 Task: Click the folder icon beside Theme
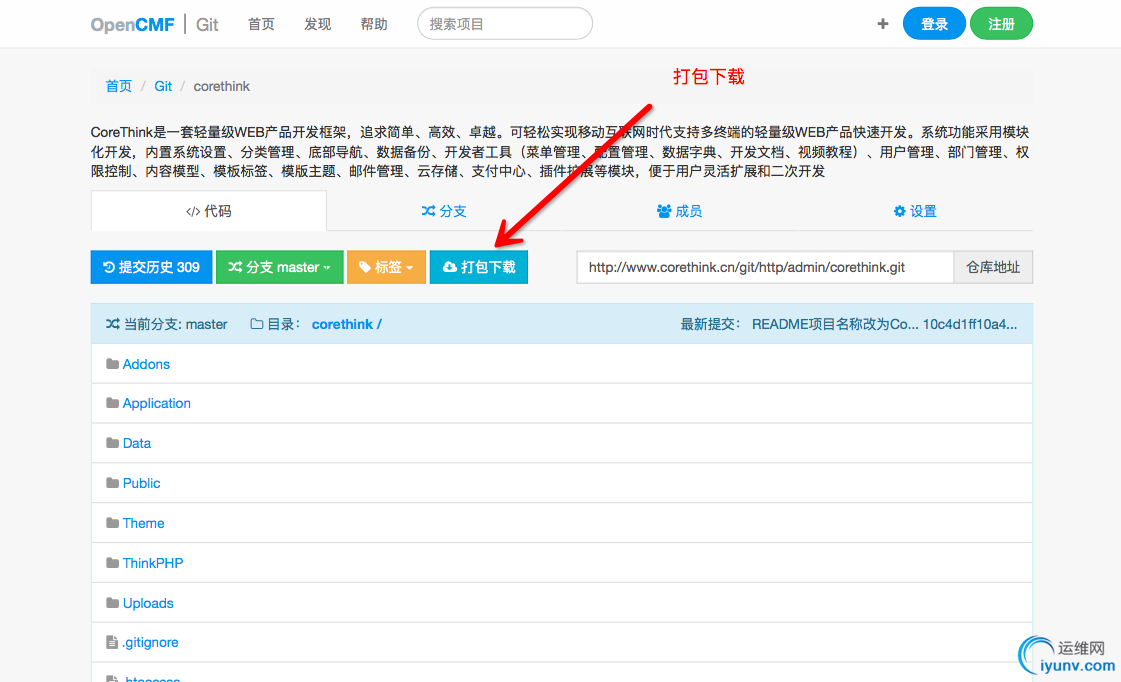(112, 523)
